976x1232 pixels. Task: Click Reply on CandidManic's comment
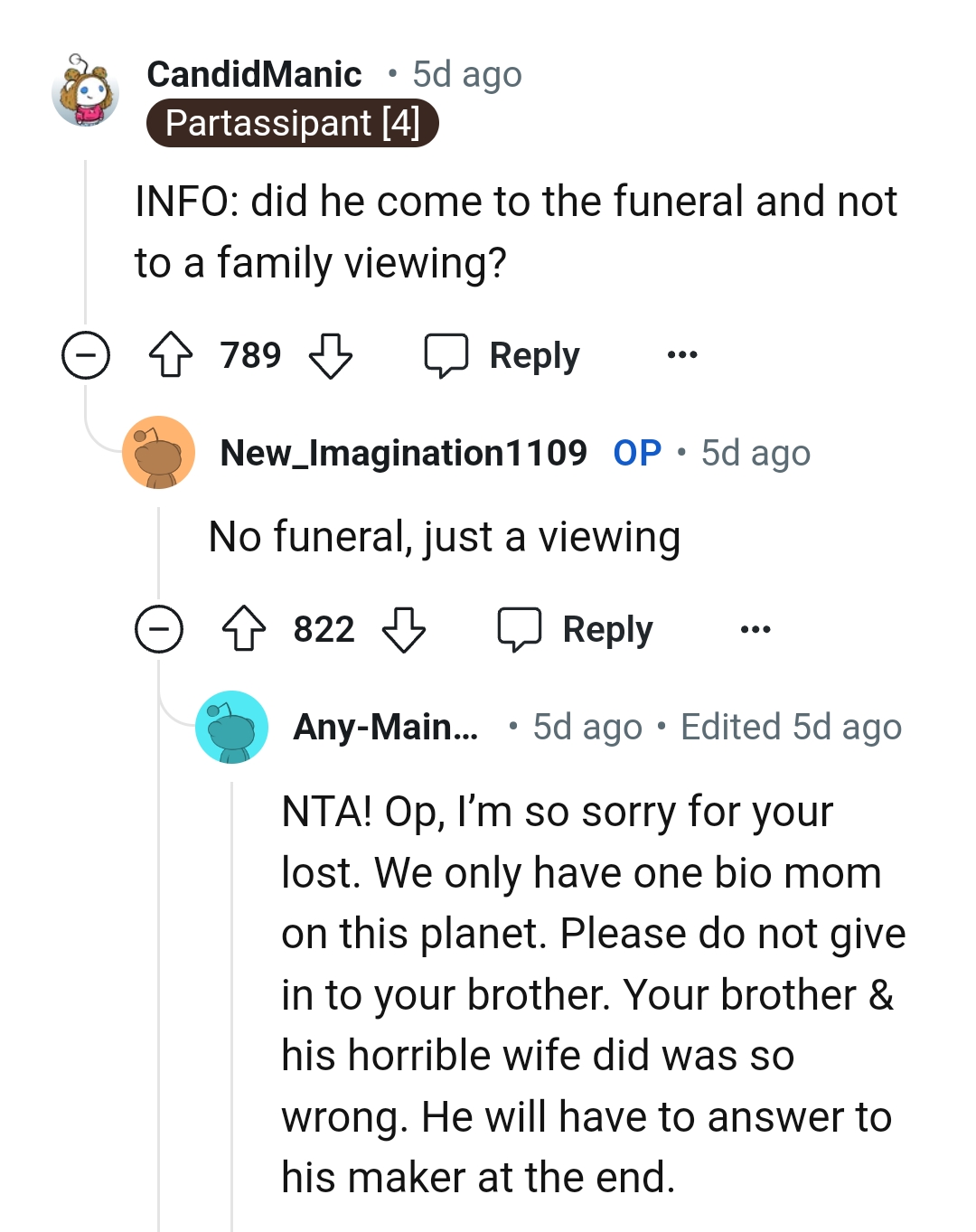pos(533,354)
